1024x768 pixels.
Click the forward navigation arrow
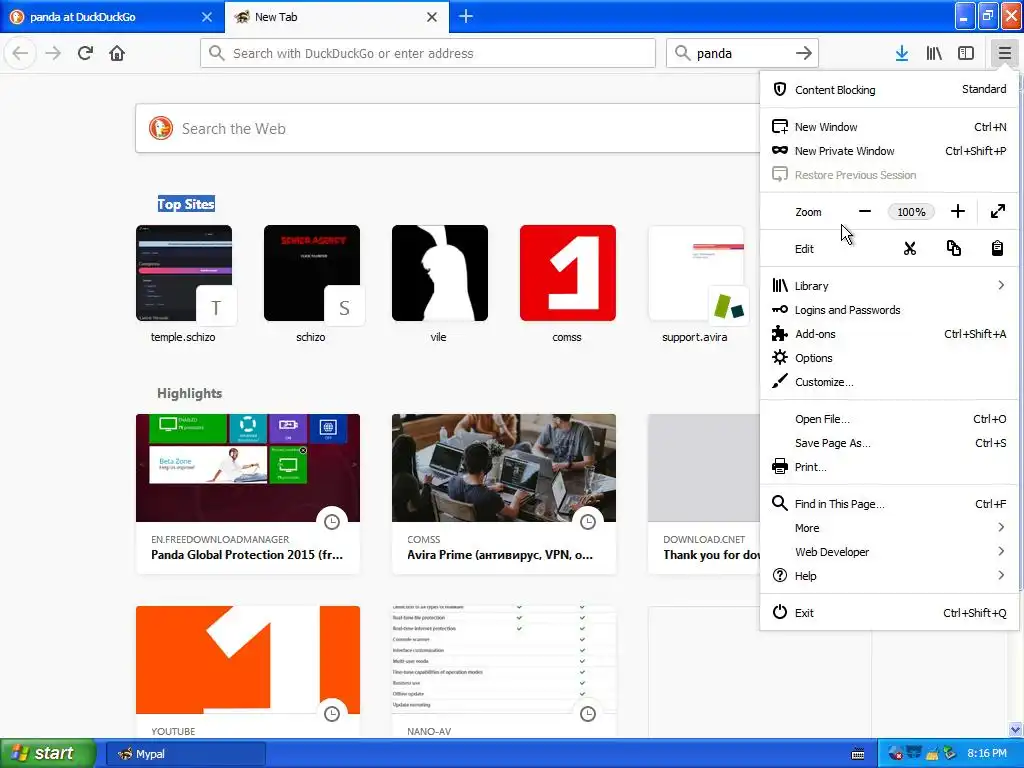(x=53, y=53)
